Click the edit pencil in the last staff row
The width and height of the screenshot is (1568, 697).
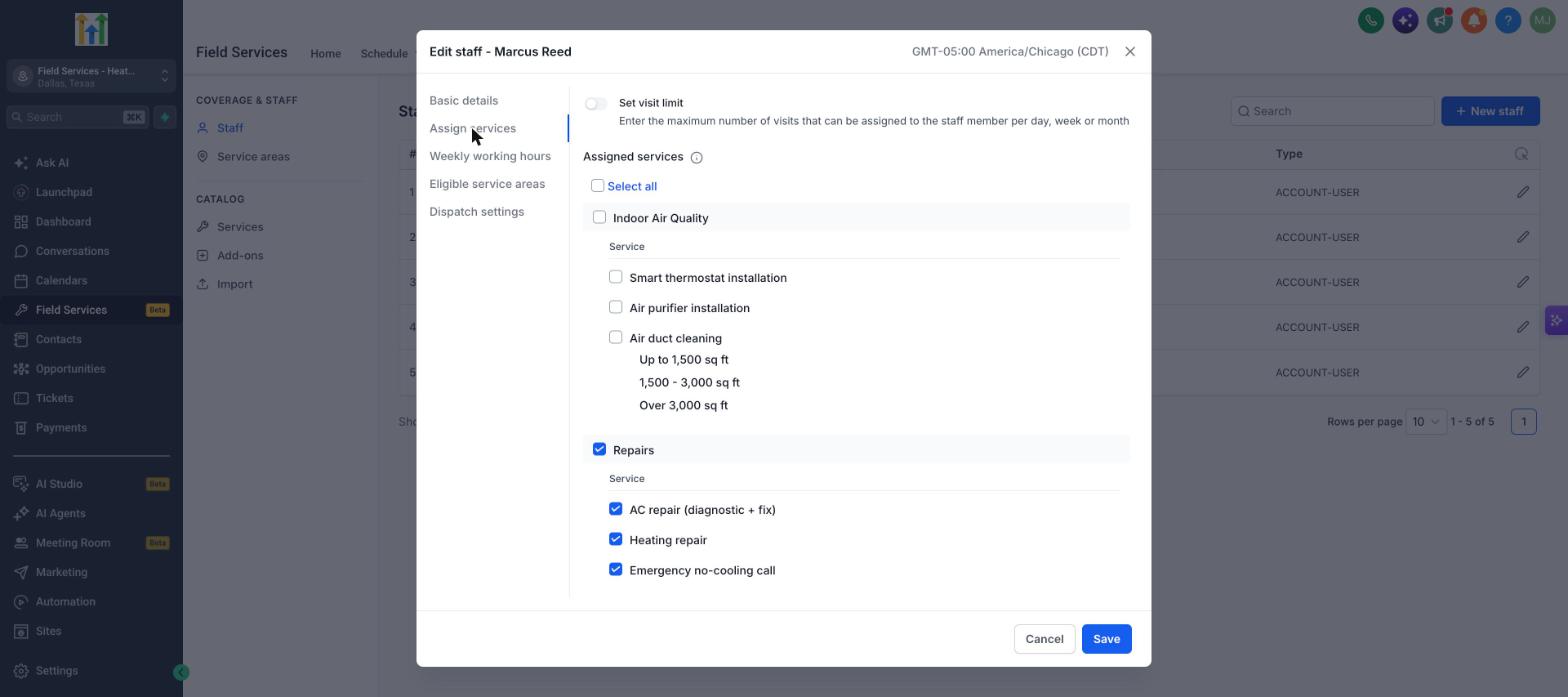point(1523,372)
